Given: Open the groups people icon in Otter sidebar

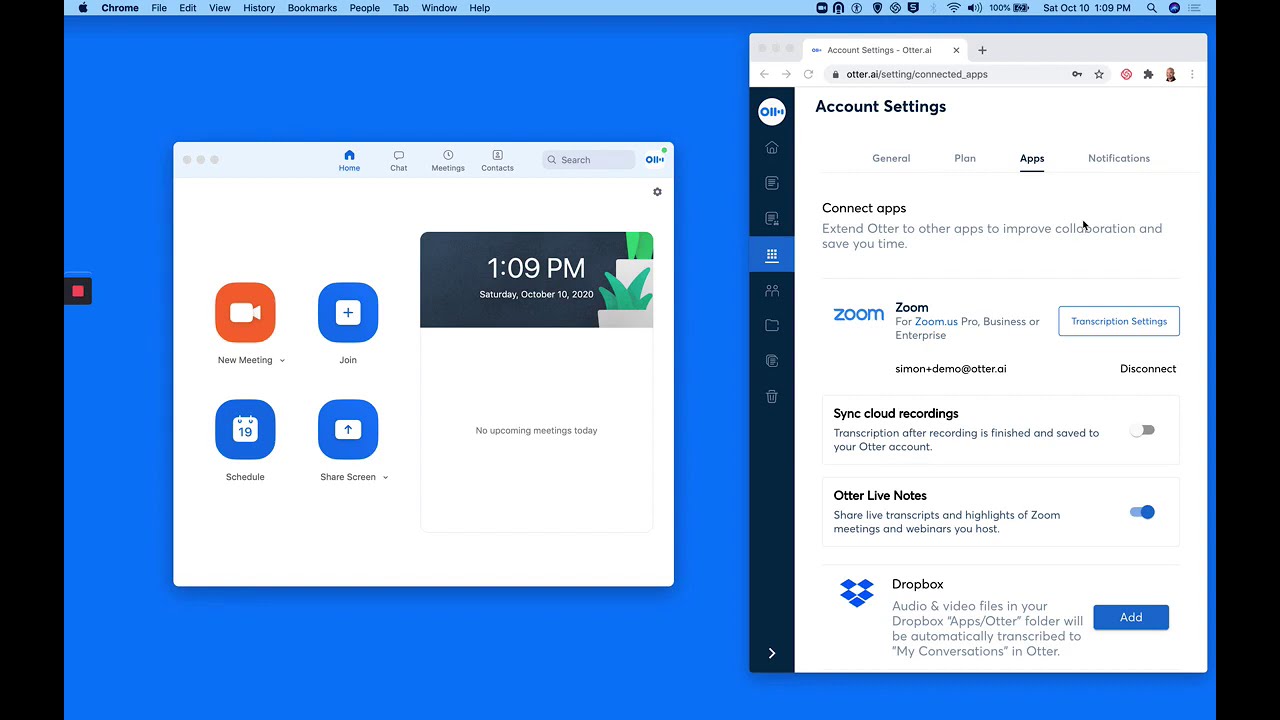Looking at the screenshot, I should [772, 291].
